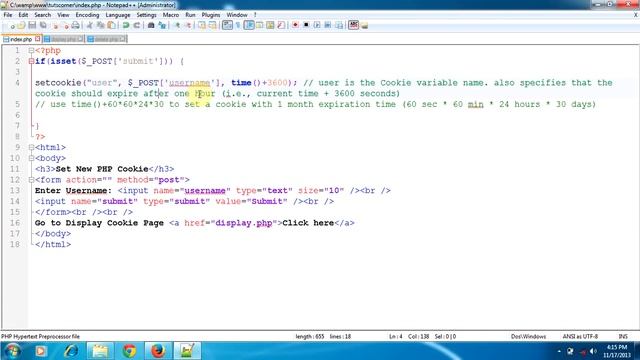
Task: Click the Save recorded macro icon
Action: [339, 25]
